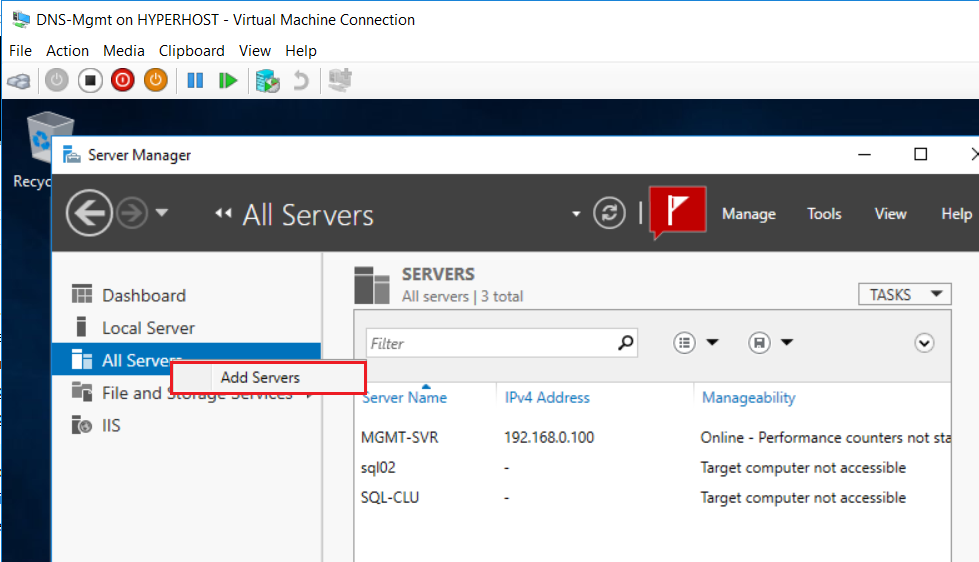Click the grayed Start power icon
This screenshot has width=979, height=562.
click(57, 81)
